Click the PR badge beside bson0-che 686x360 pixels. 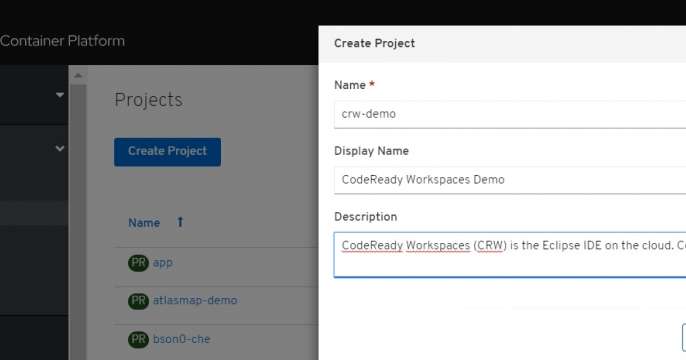point(138,339)
